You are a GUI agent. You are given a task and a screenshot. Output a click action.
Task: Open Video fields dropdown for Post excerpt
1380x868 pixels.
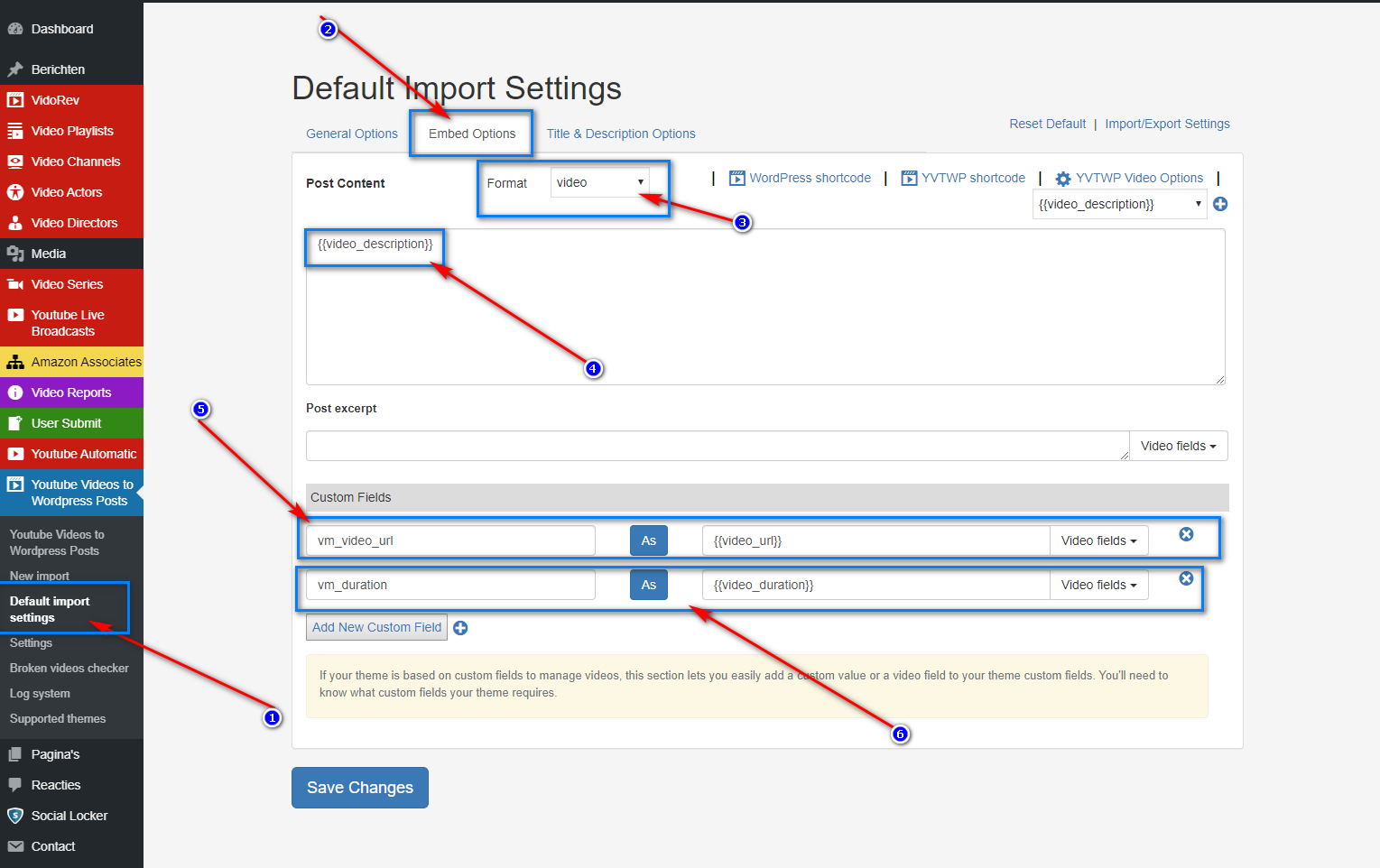1178,446
